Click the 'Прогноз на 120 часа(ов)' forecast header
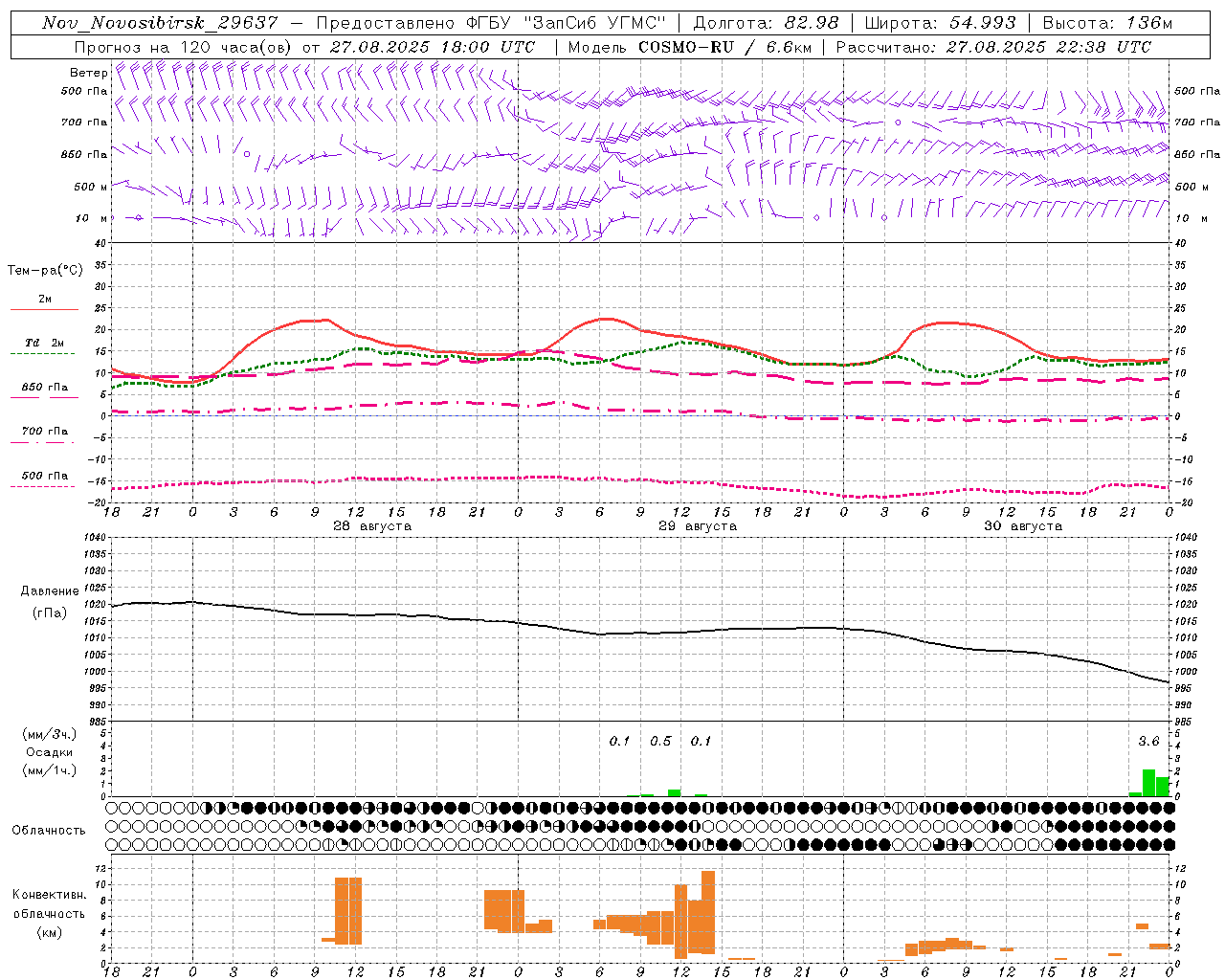Screen dimensions: 1225x980 [x=184, y=47]
